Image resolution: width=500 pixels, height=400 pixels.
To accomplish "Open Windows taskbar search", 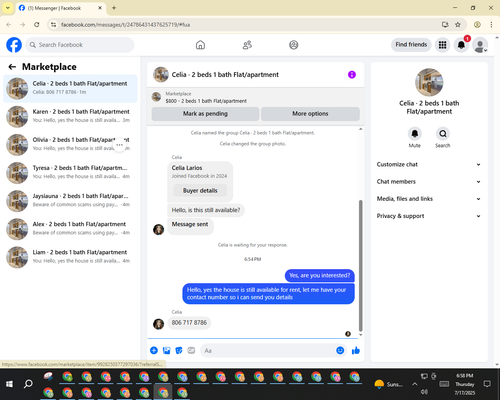I will tap(28, 384).
